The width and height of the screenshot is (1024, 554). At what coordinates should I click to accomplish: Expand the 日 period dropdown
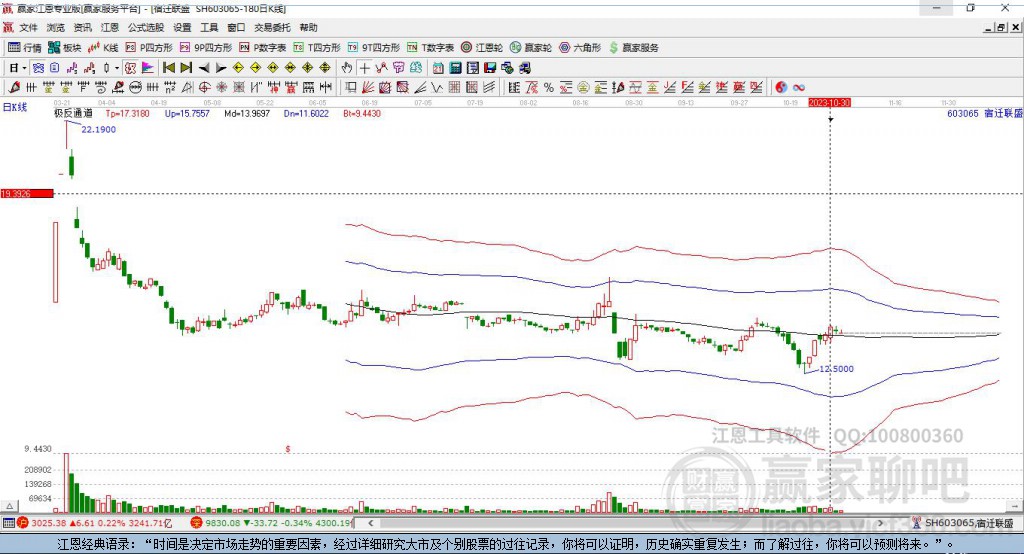tap(24, 68)
